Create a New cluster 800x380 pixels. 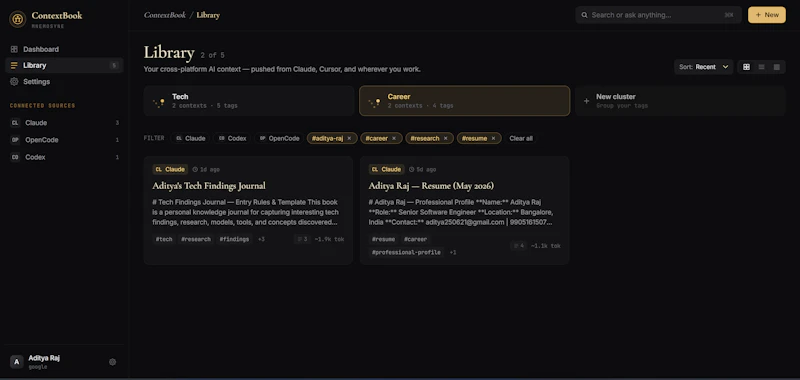680,100
